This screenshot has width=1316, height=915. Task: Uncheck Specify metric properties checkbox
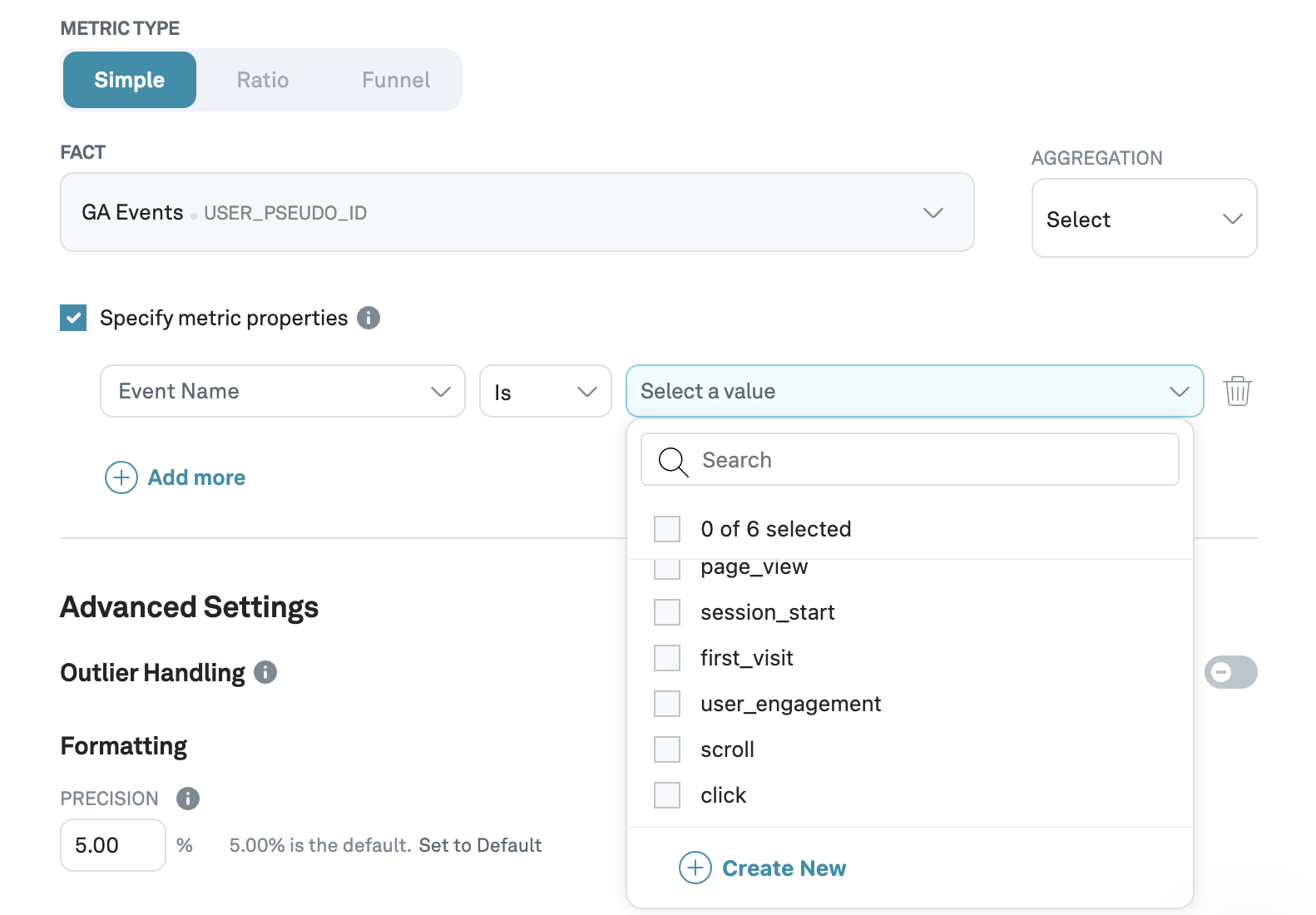tap(73, 318)
